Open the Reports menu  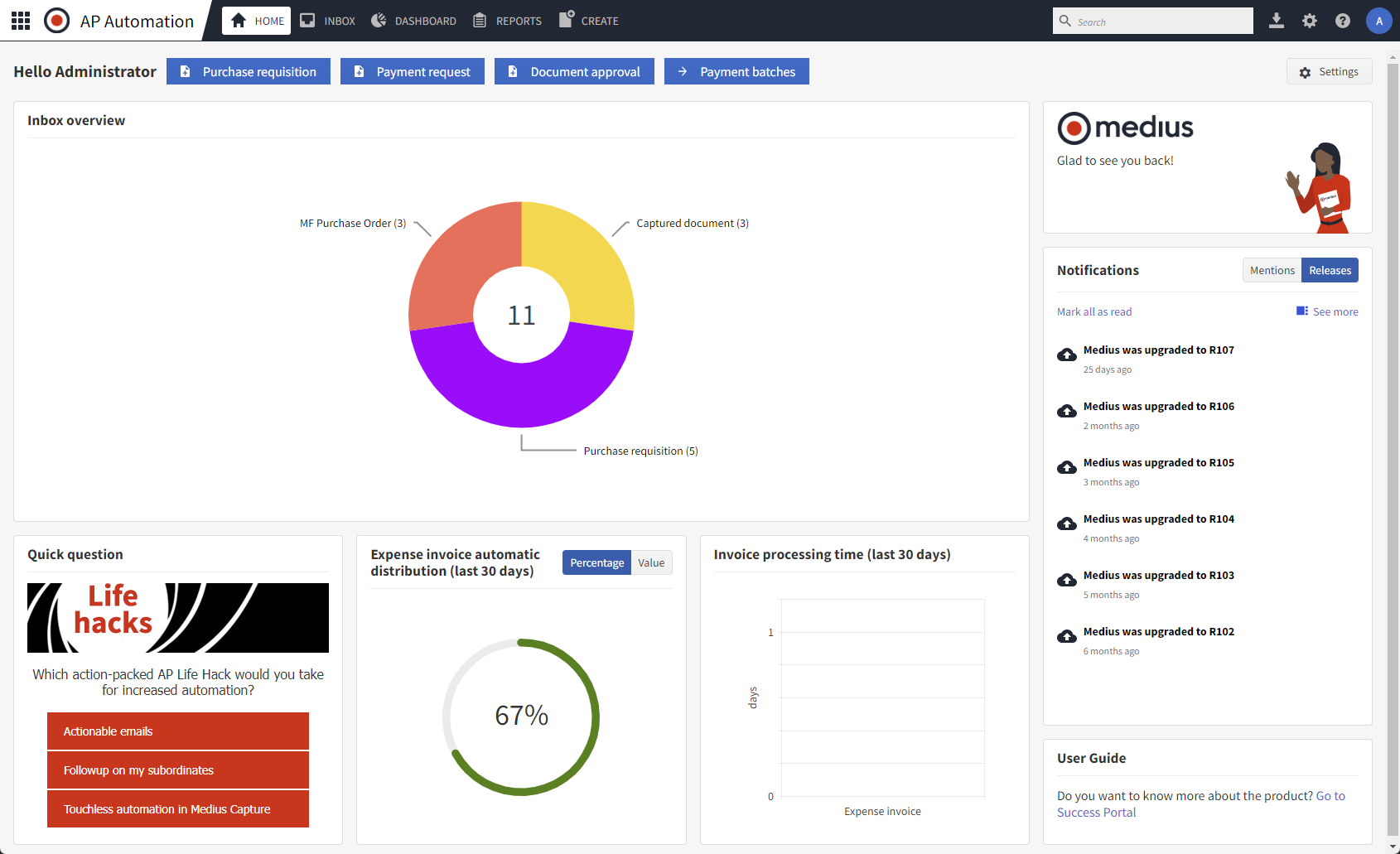click(507, 21)
